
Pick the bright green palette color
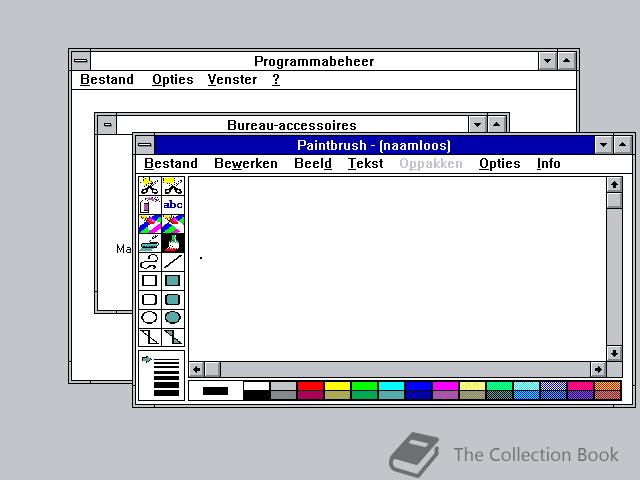364,386
